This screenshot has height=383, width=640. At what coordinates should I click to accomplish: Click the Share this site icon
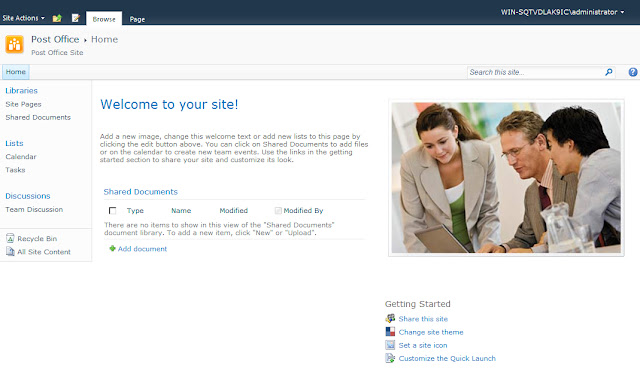390,318
